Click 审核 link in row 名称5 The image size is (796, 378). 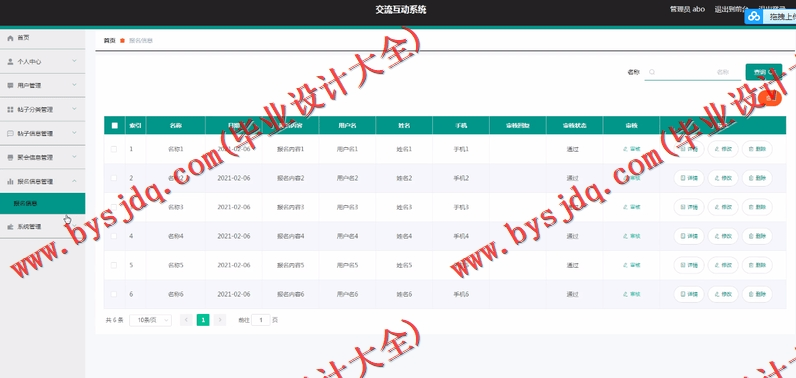click(x=631, y=265)
